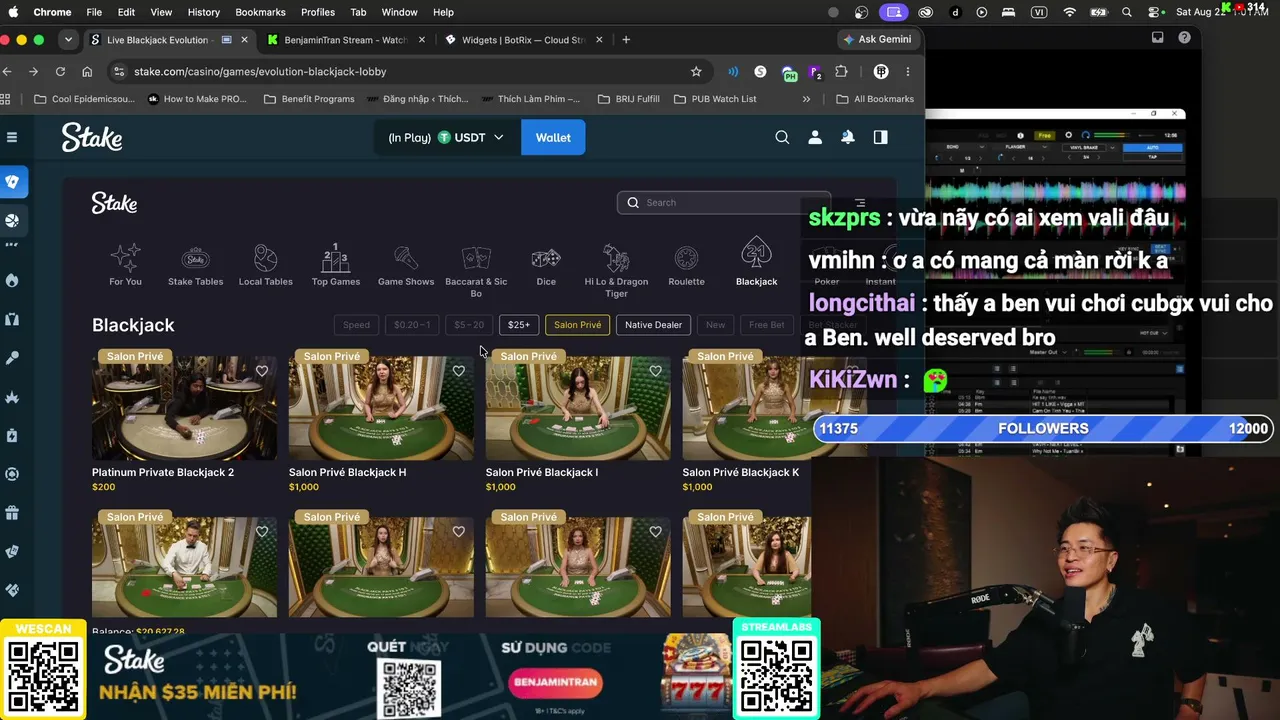Open Chrome's three-dot menu
1280x720 pixels.
[907, 72]
